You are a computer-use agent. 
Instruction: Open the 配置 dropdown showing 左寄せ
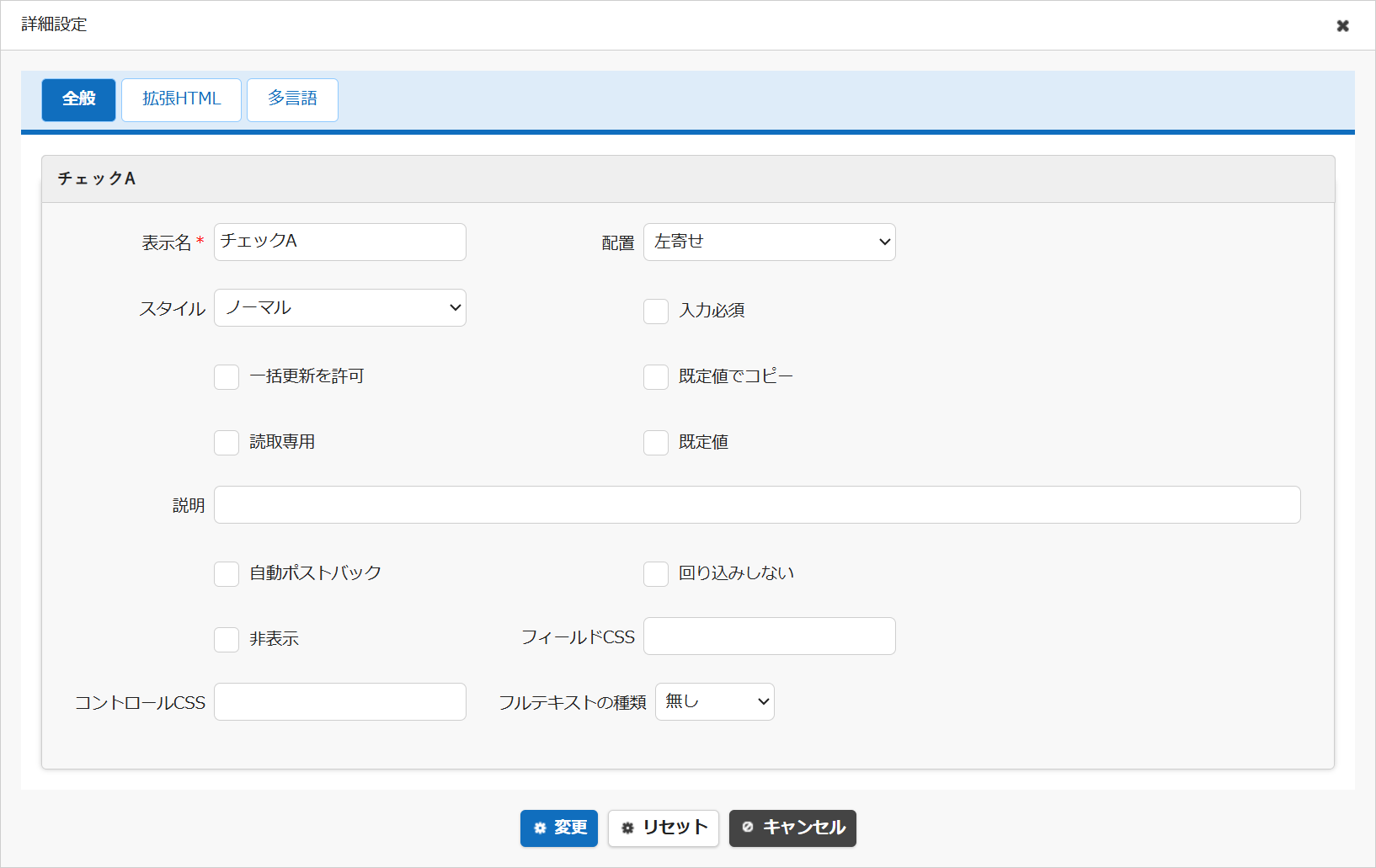coord(770,242)
